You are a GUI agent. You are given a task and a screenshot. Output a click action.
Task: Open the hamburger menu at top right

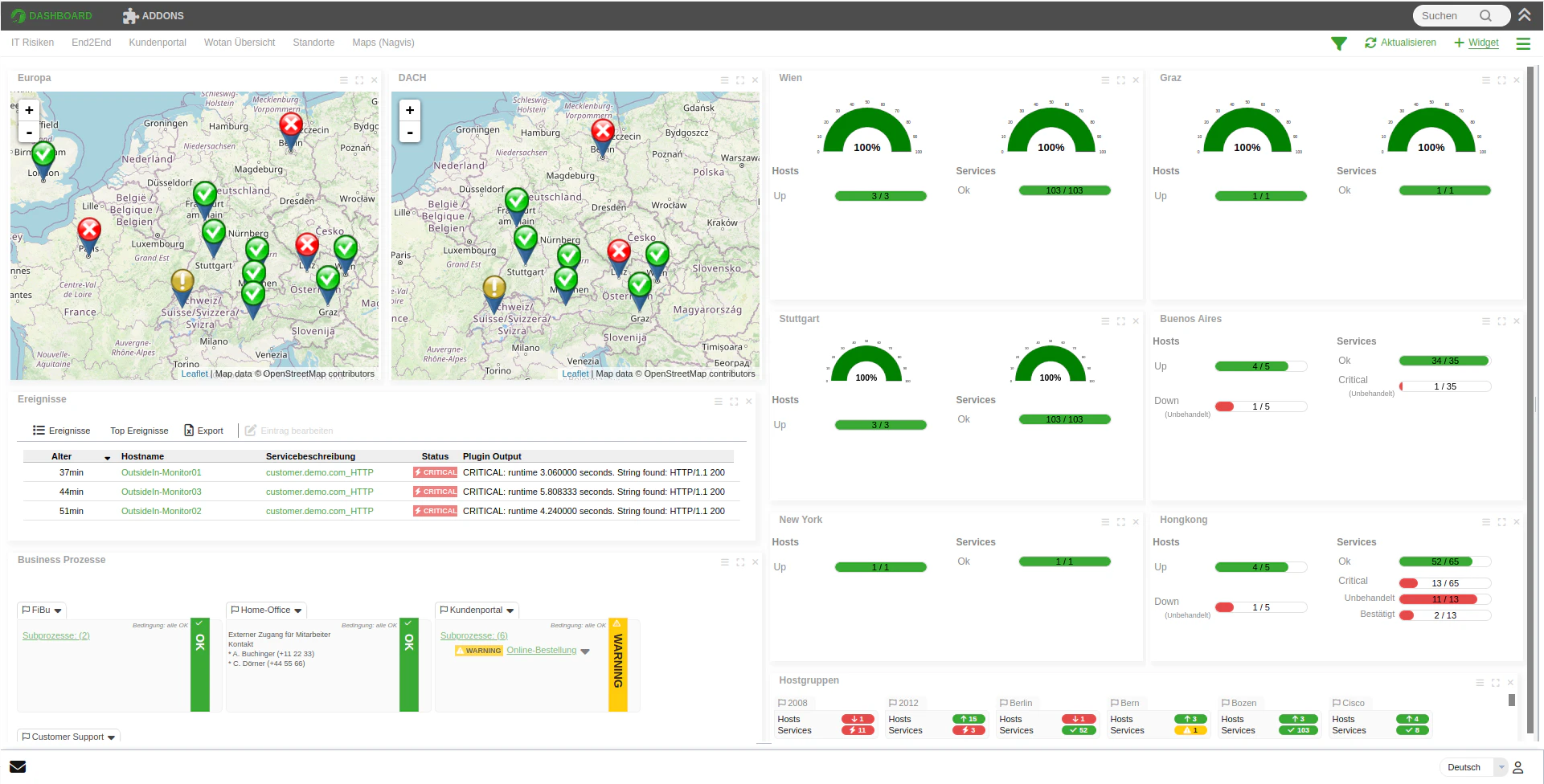point(1523,43)
